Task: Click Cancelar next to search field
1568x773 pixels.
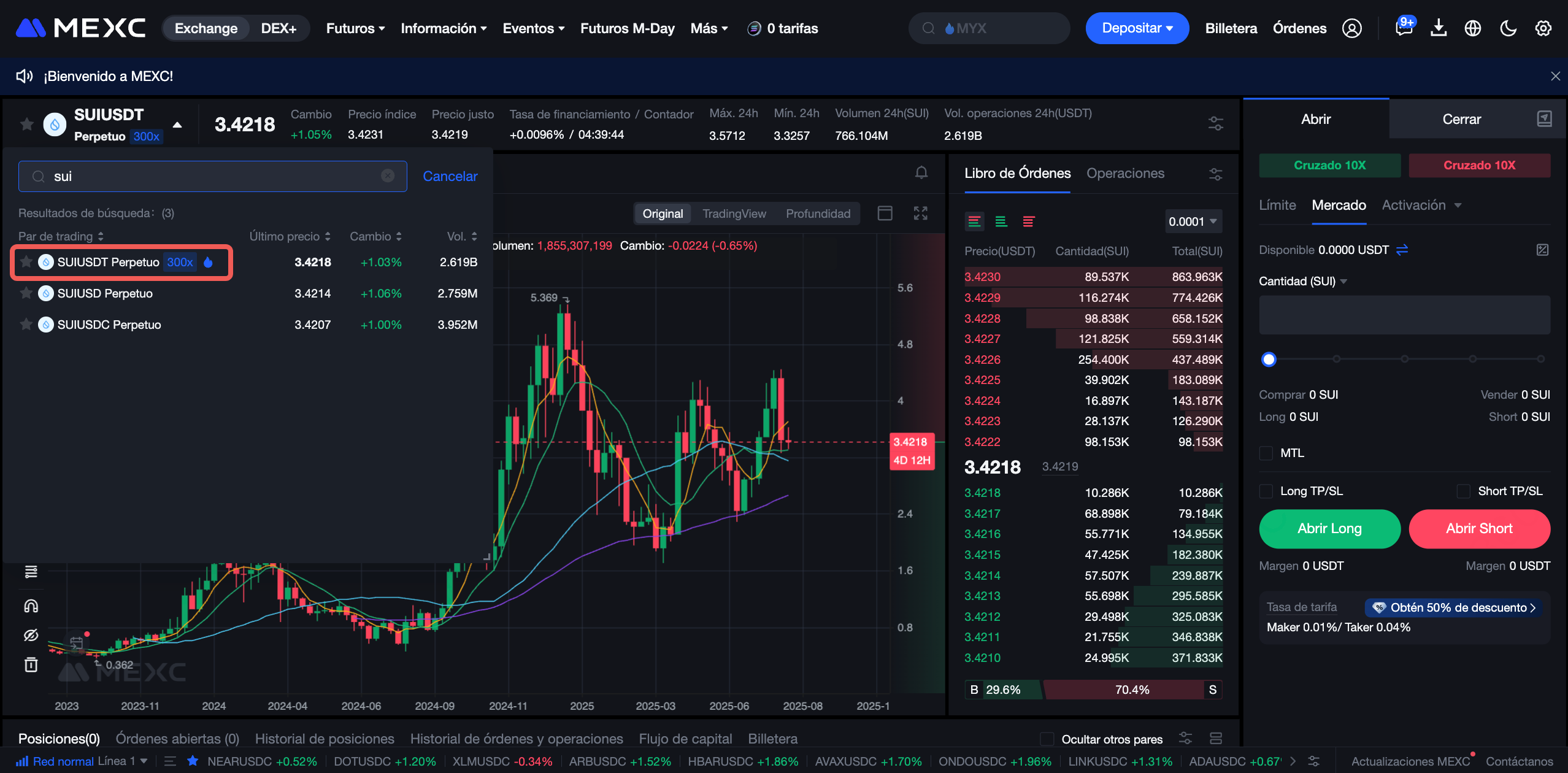Action: 450,177
